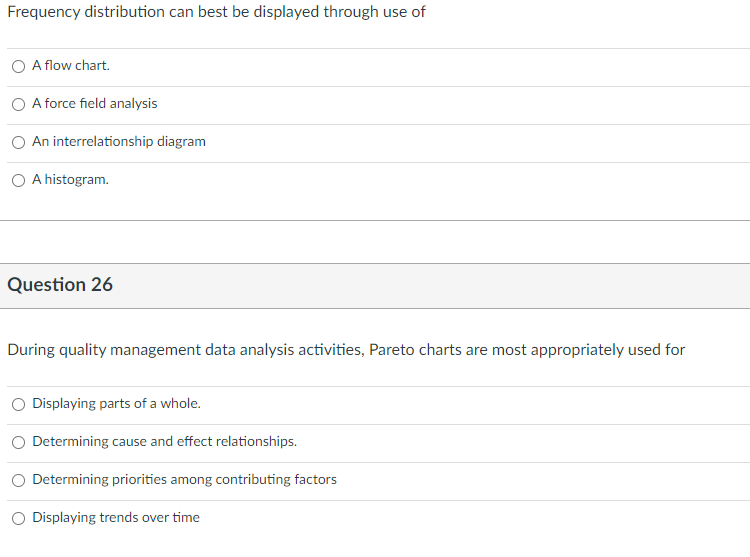Click the 'Frequency distribution' question text
Screen dimensions: 750x557
85,12
